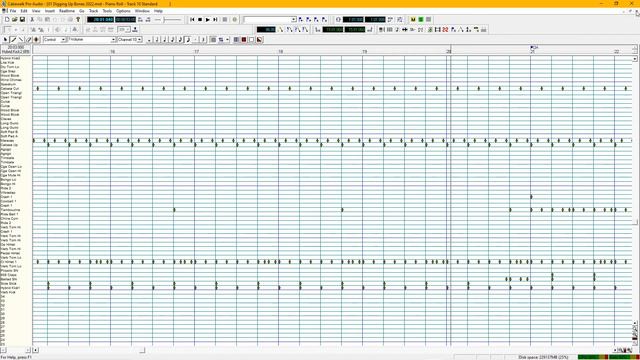This screenshot has height=360, width=640.
Task: Start playback with play button
Action: pos(208,20)
